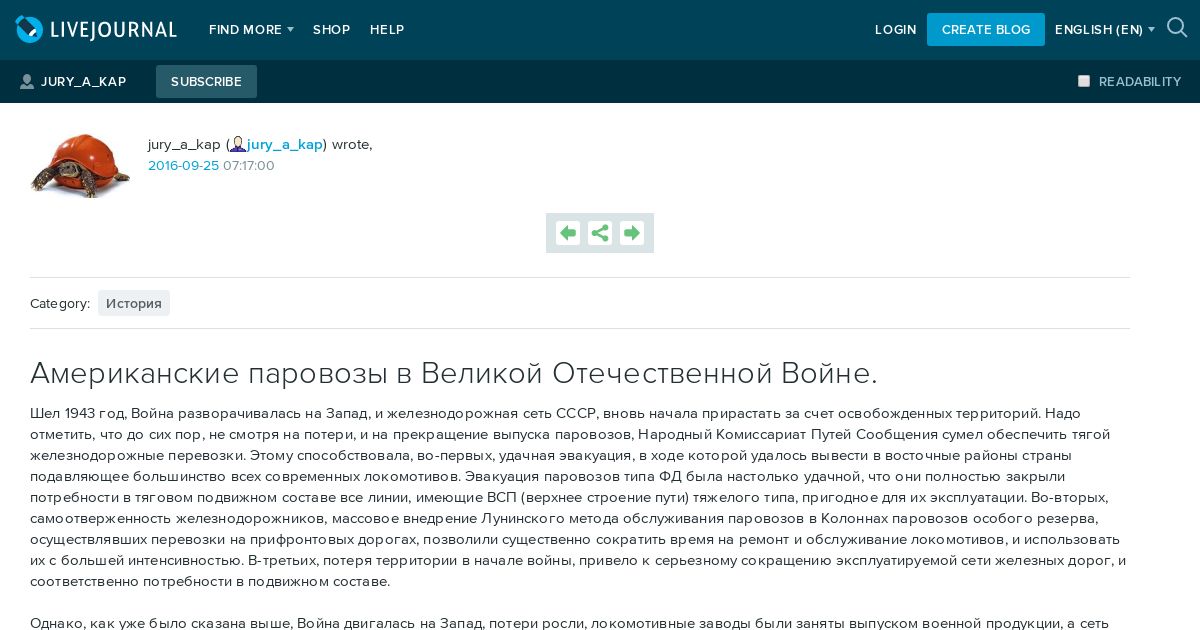The image size is (1200, 630).
Task: Click the user profile icon beside jury_a_kap link
Action: pyautogui.click(x=238, y=144)
